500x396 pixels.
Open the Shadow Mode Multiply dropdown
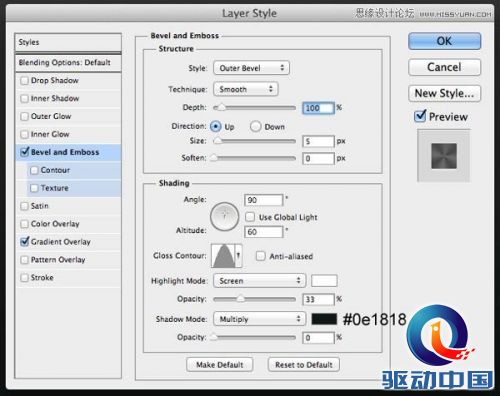pyautogui.click(x=259, y=319)
